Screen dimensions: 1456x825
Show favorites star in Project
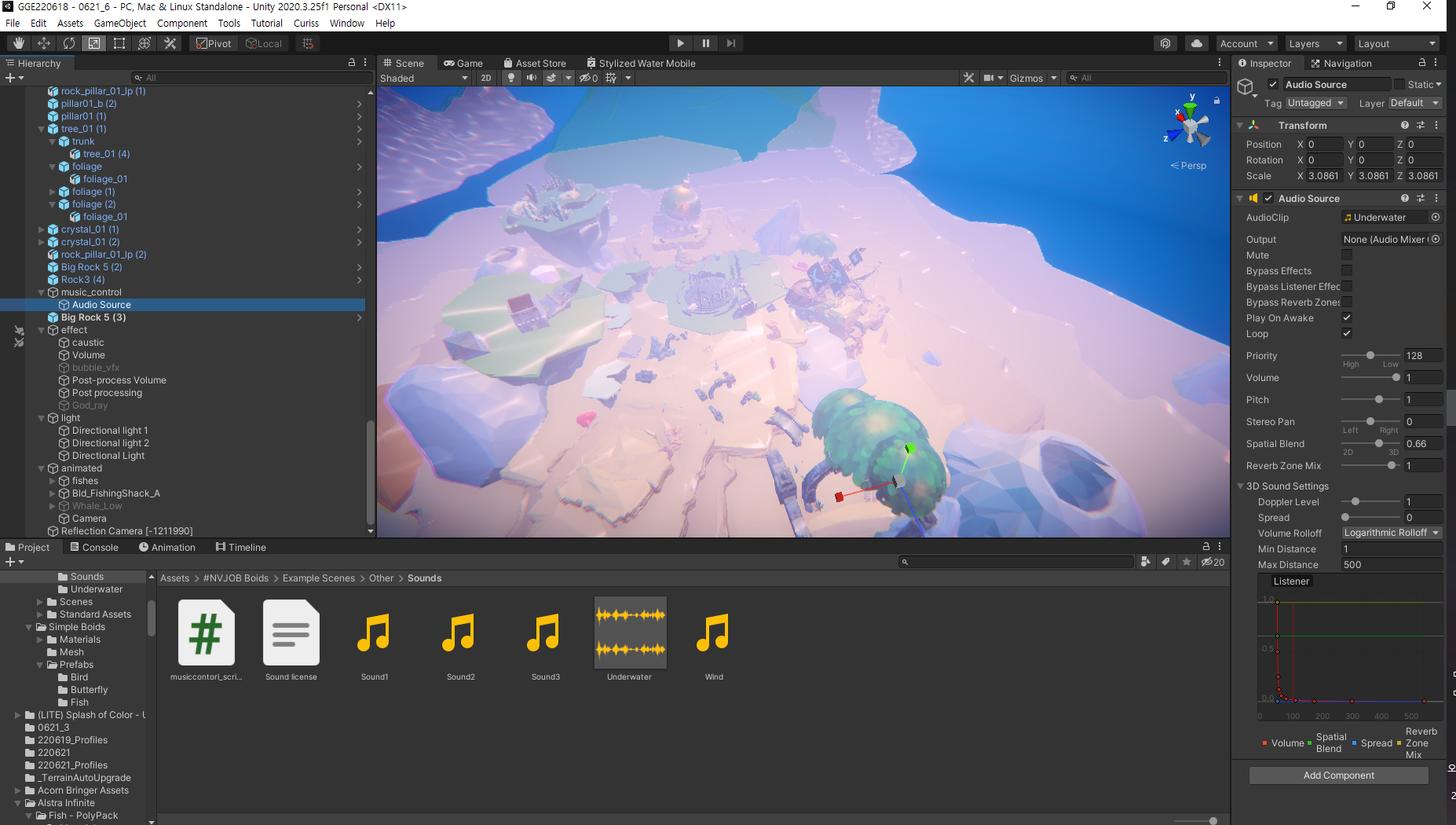[x=1187, y=561]
